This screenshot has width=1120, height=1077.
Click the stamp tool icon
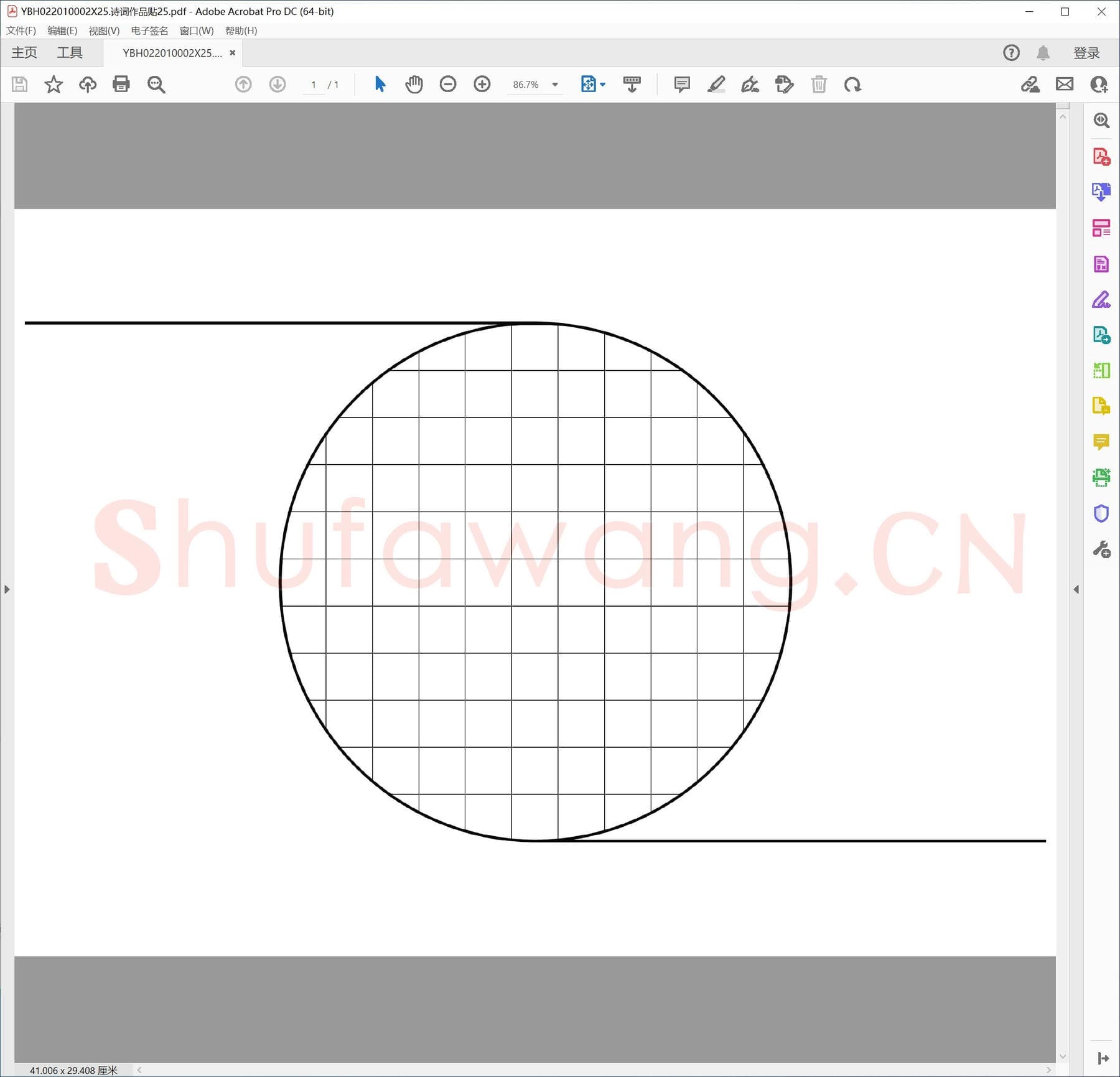pyautogui.click(x=785, y=85)
